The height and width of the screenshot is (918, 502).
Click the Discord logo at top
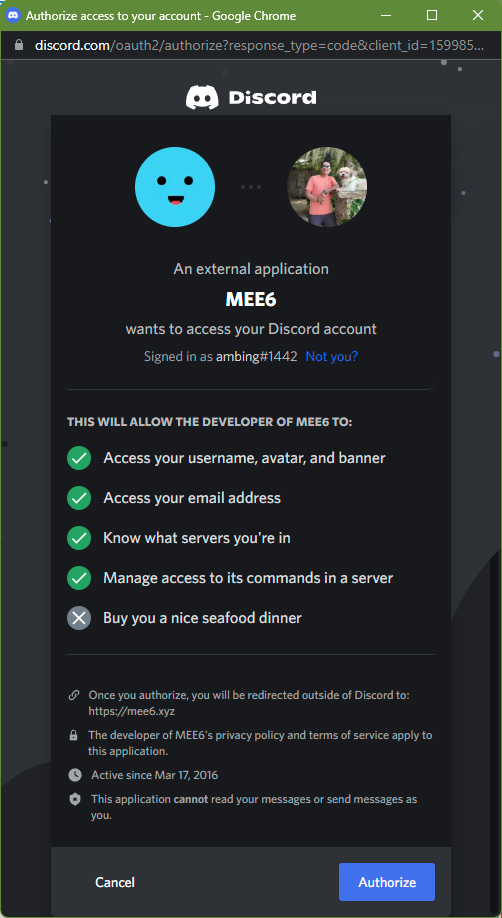click(251, 97)
